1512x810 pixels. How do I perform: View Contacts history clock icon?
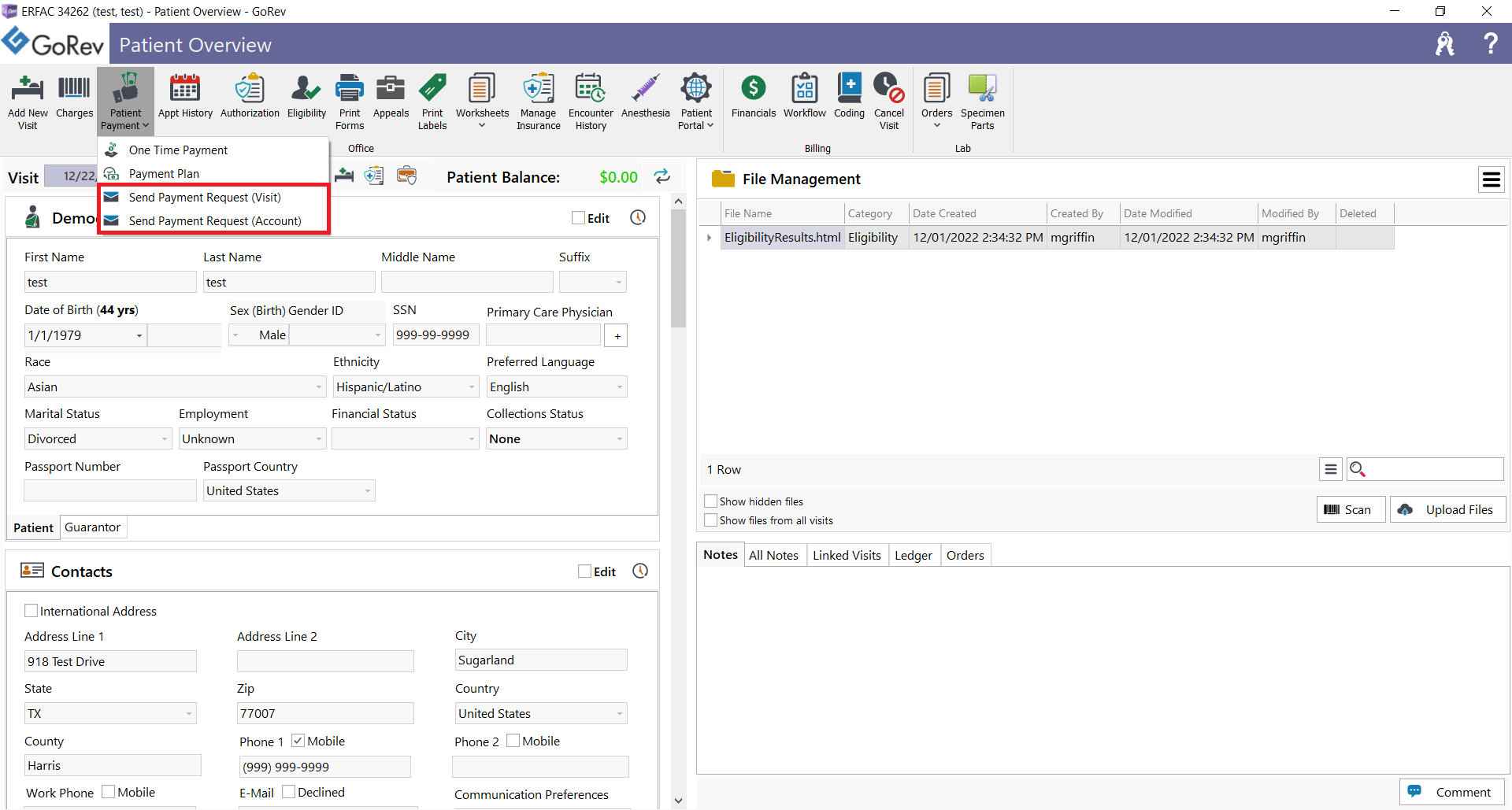(640, 571)
